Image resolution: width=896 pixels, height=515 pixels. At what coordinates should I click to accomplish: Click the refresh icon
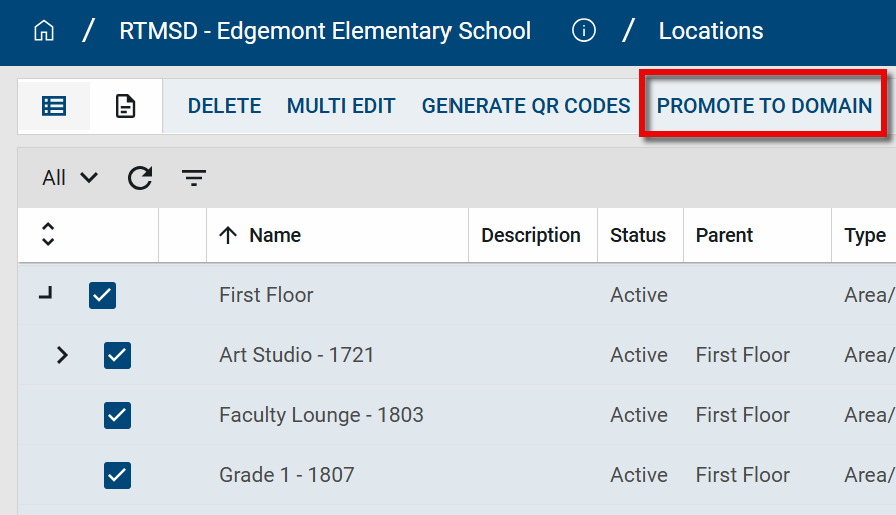[x=140, y=178]
